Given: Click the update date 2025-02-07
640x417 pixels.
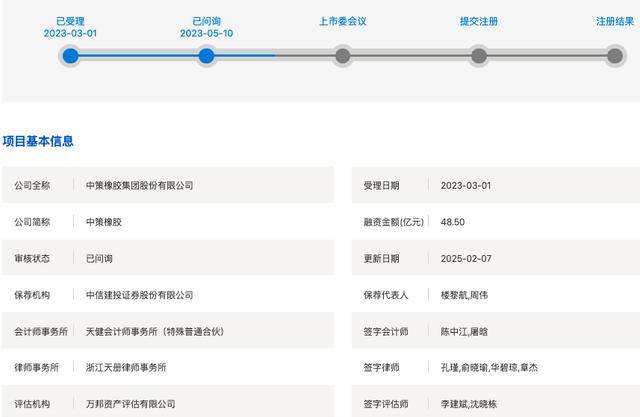Looking at the screenshot, I should (466, 258).
